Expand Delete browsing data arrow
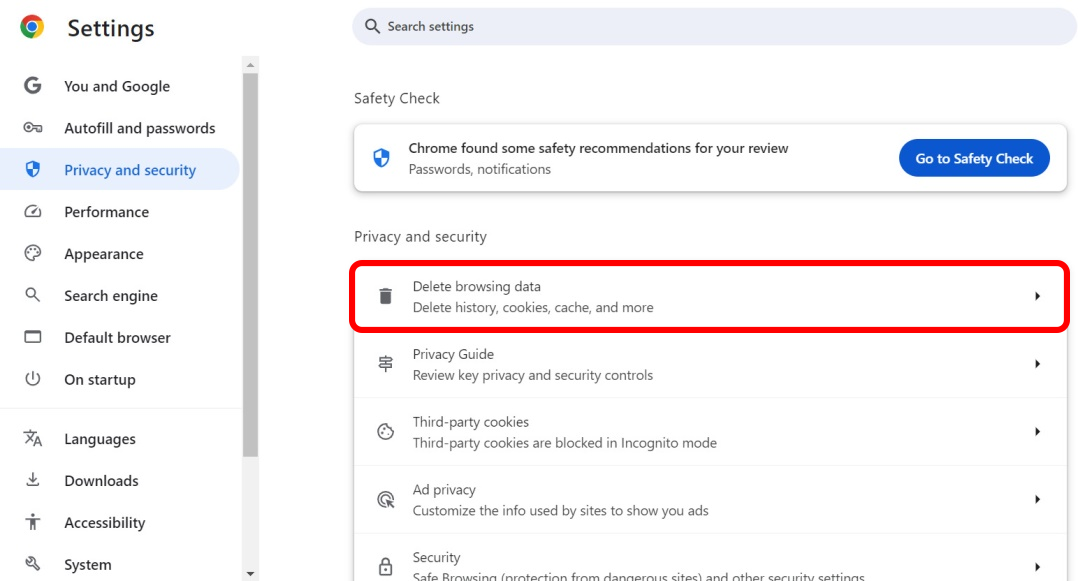Viewport: 1078px width, 581px height. (x=1037, y=296)
